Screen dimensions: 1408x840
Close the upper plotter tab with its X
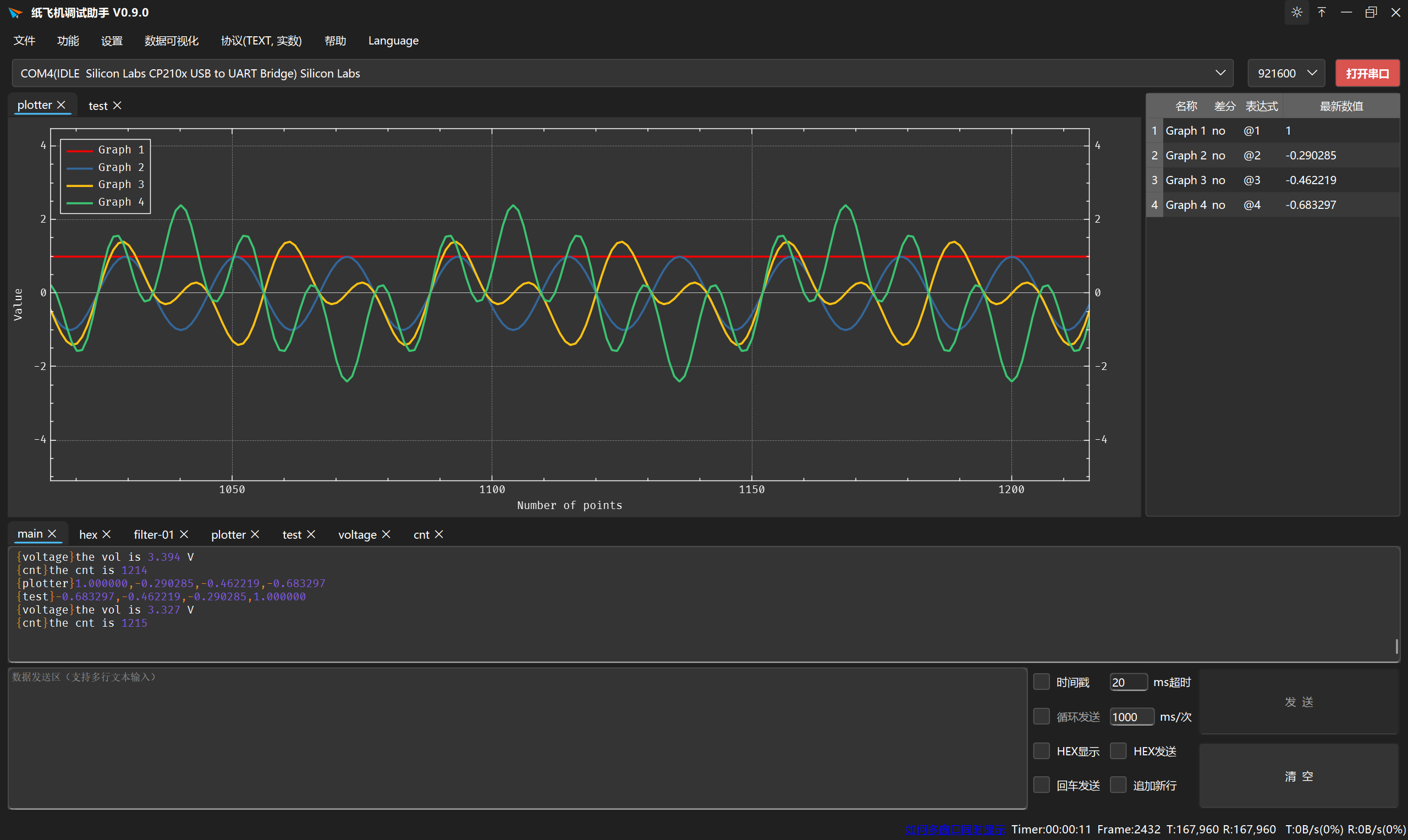point(61,104)
